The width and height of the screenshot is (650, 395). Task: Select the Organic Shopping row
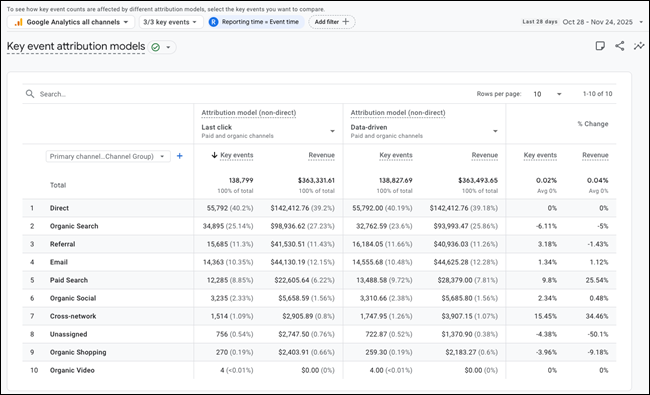(319, 352)
